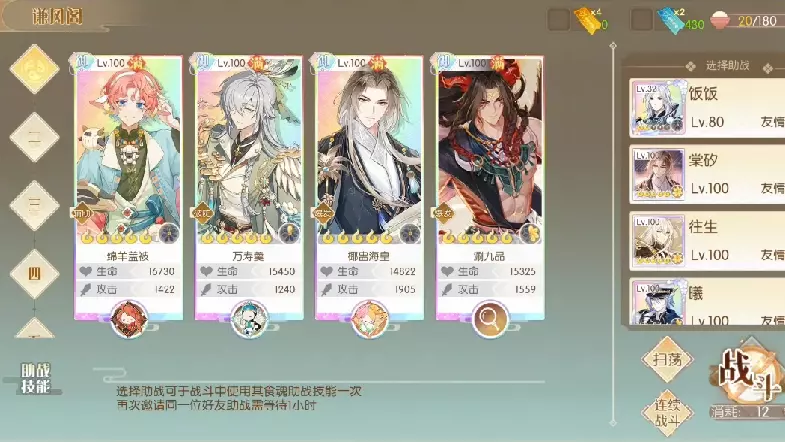This screenshot has height=442, width=785.
Task: Switch to team slot 二
Action: [35, 137]
